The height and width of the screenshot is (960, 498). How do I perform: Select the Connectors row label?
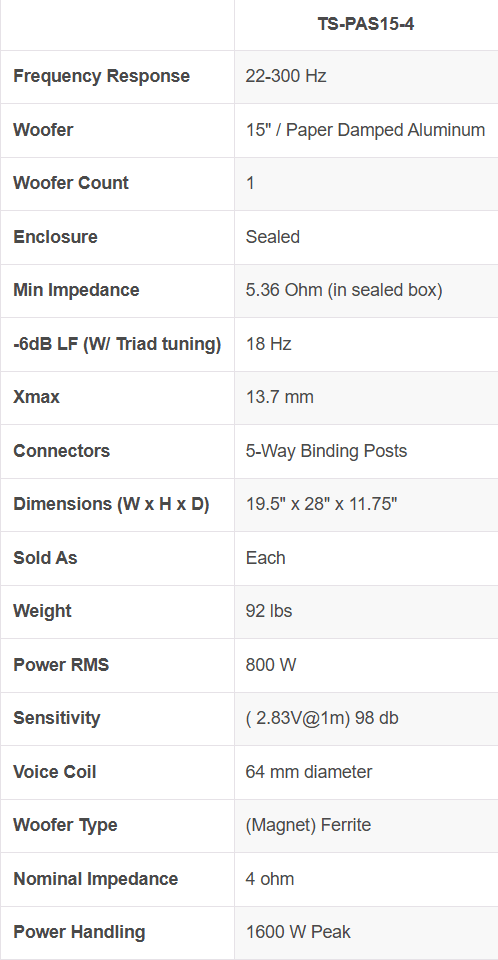62,451
